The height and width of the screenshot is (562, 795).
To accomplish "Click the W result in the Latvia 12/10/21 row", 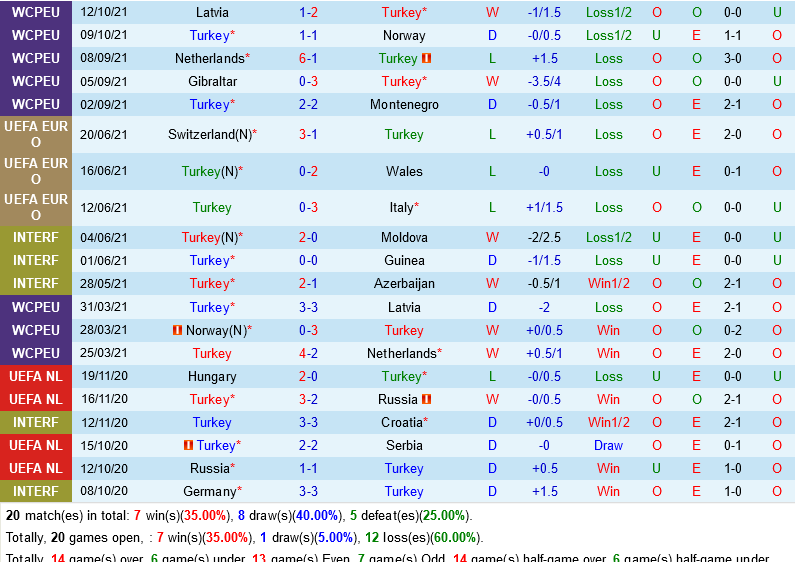I will point(492,12).
